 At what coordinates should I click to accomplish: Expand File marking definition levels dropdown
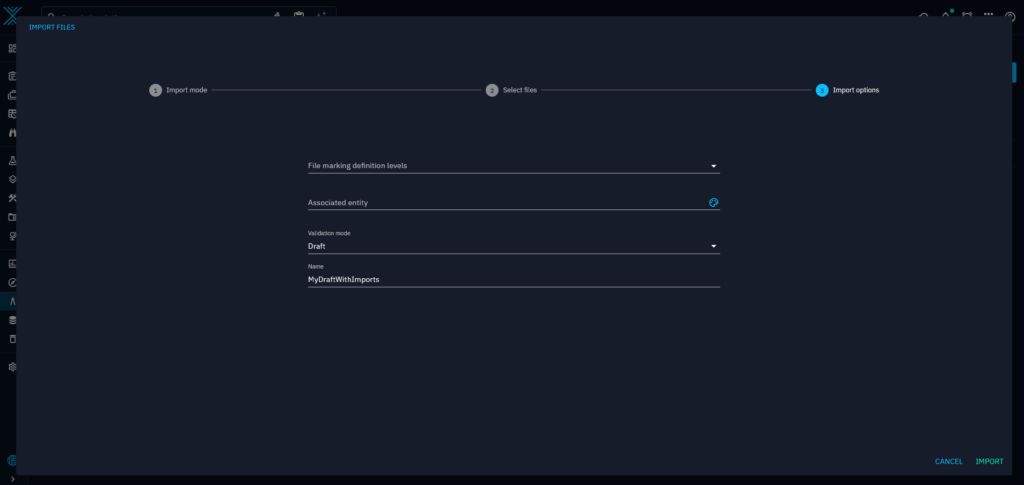pos(713,166)
